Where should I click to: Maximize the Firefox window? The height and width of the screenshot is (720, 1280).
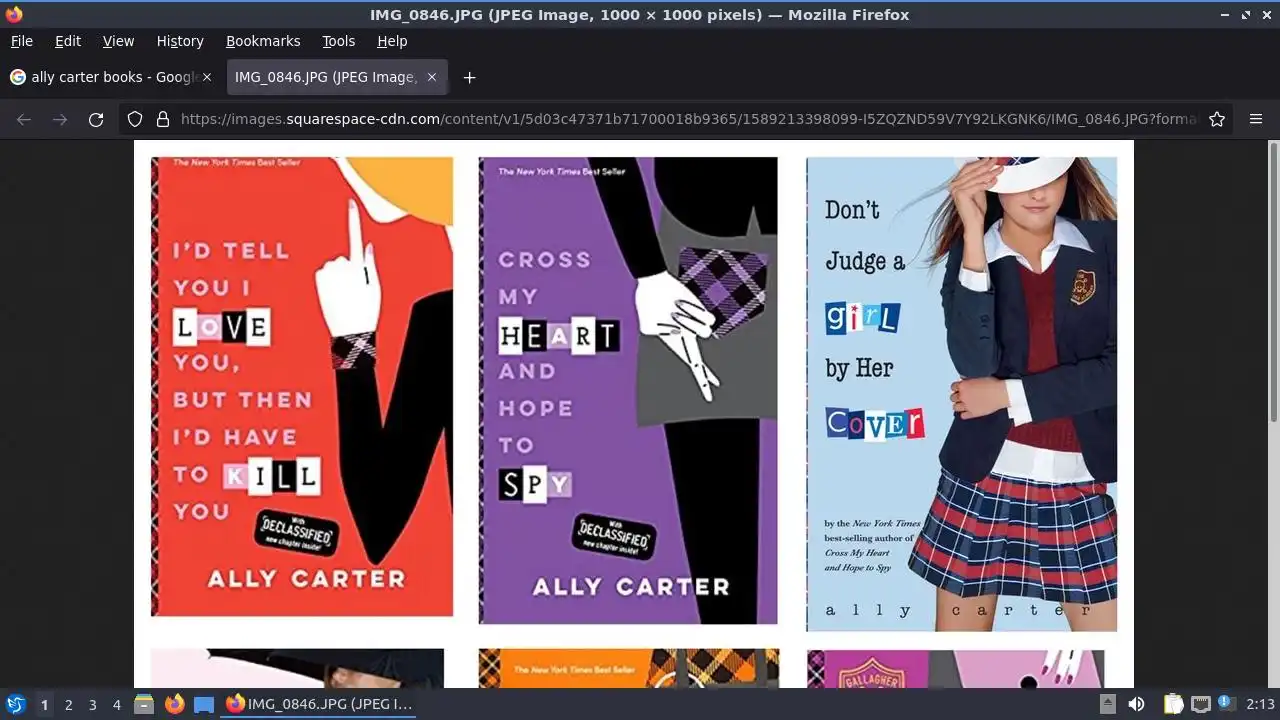pyautogui.click(x=1246, y=15)
